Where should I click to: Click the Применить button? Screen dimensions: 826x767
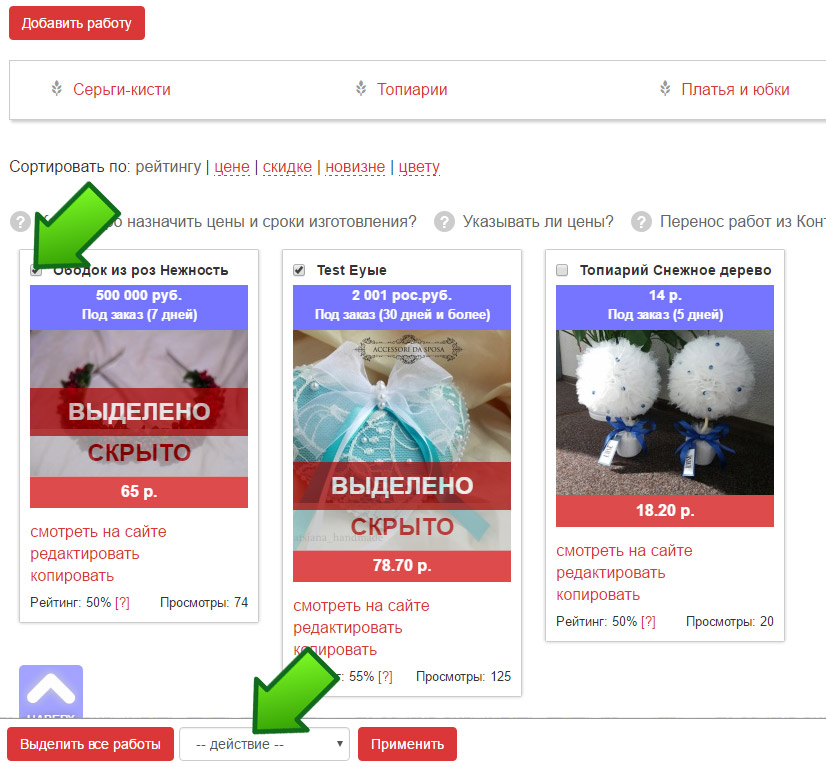pos(407,744)
